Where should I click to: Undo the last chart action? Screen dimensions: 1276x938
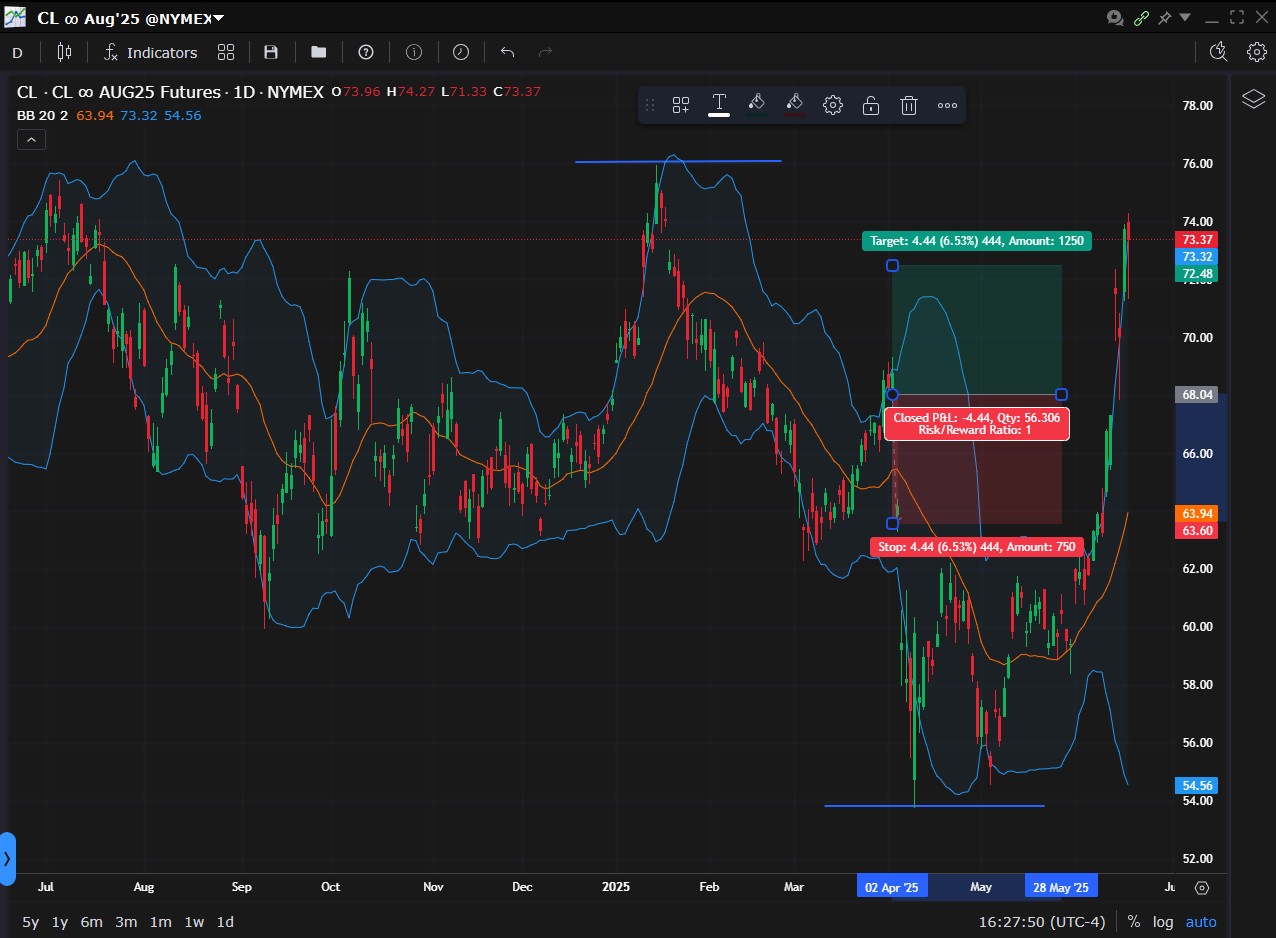[506, 52]
